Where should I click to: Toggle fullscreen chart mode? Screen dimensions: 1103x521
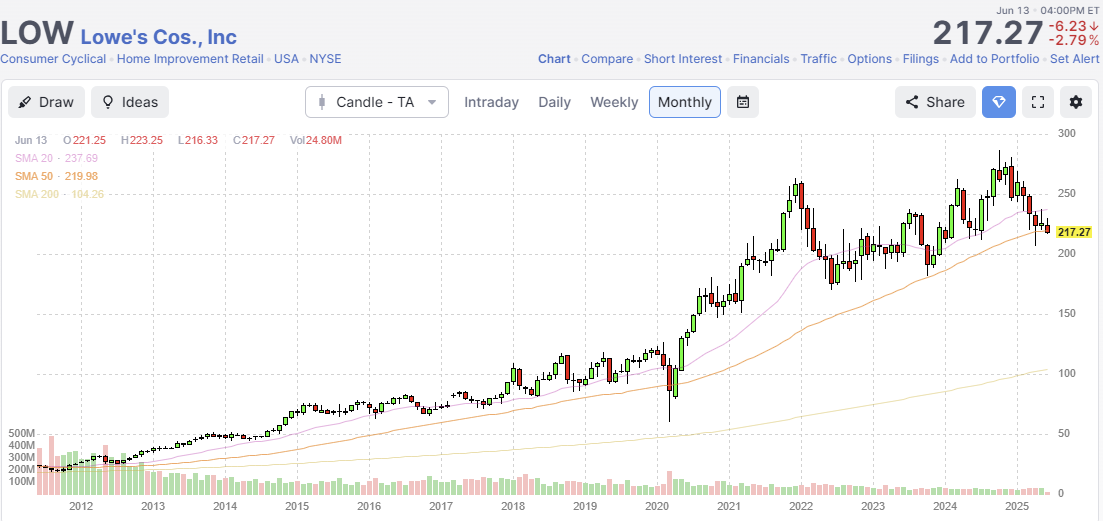click(x=1038, y=102)
